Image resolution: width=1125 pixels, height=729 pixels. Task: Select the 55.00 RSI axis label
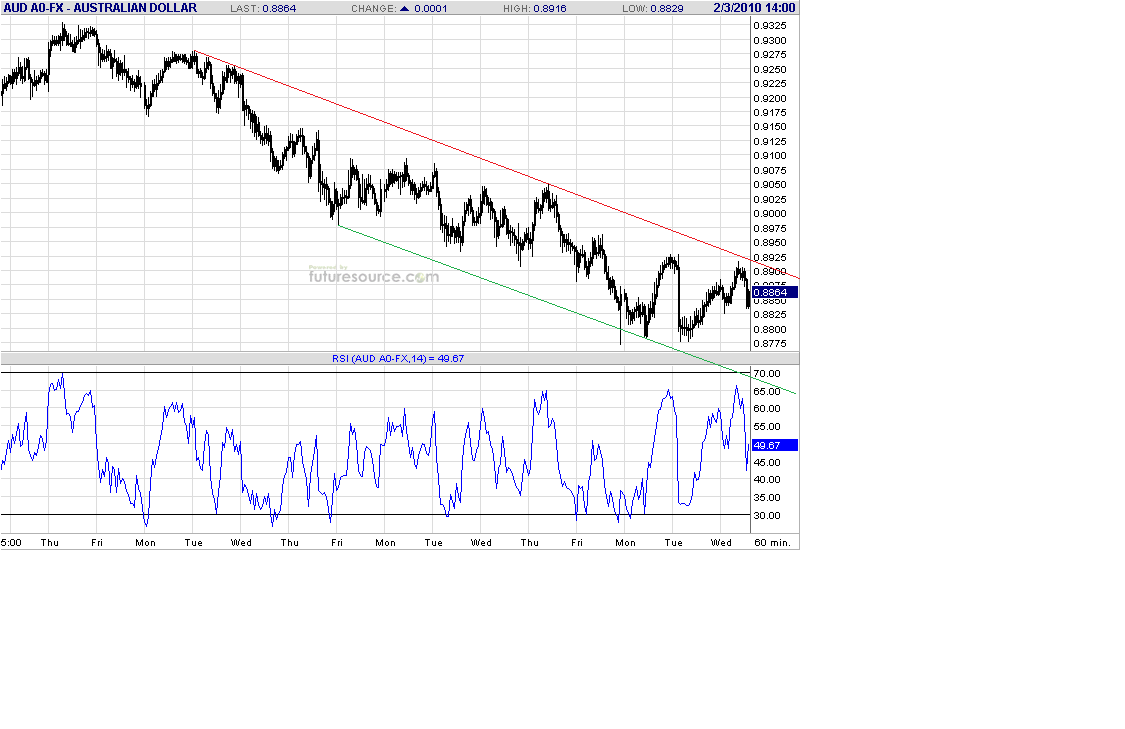(x=767, y=427)
